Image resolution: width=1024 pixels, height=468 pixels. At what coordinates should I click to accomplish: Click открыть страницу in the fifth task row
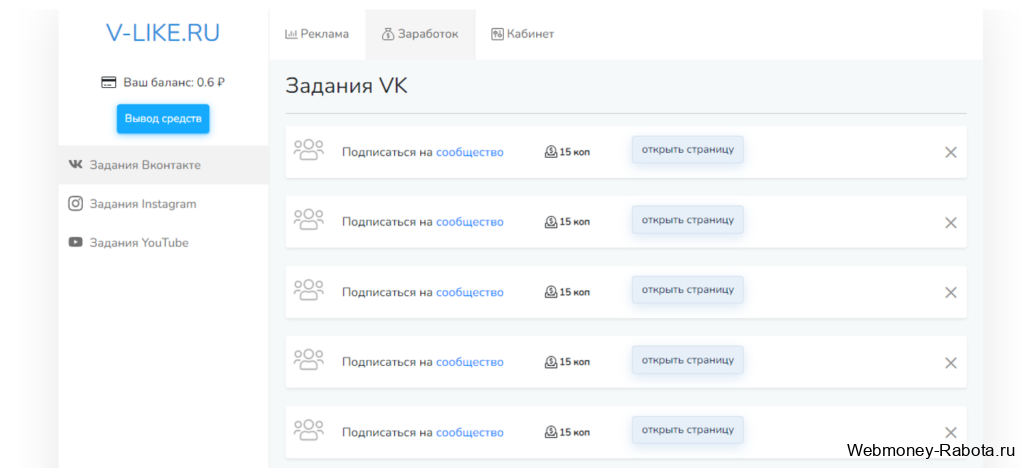(688, 430)
